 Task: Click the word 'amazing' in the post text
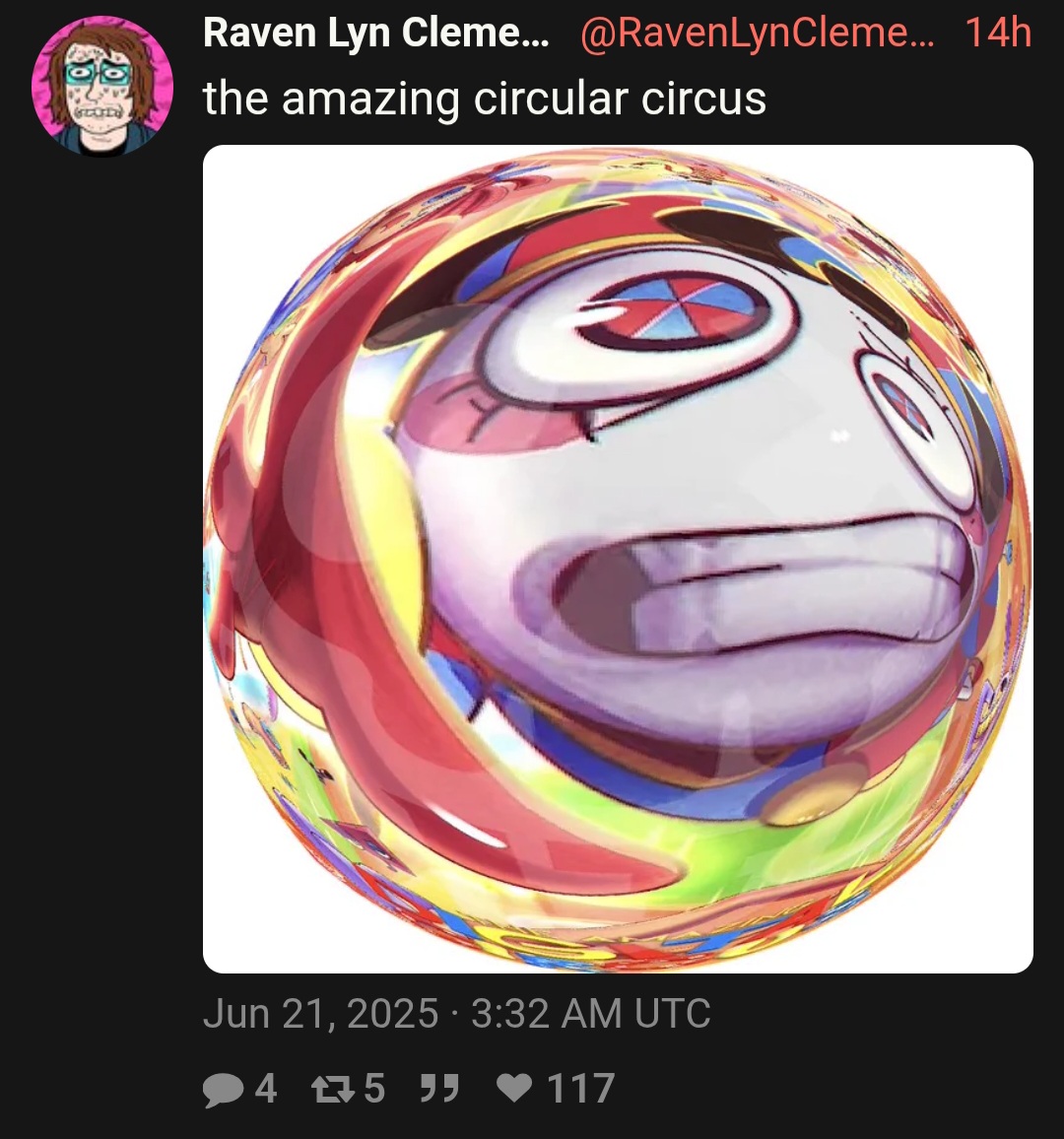point(370,100)
